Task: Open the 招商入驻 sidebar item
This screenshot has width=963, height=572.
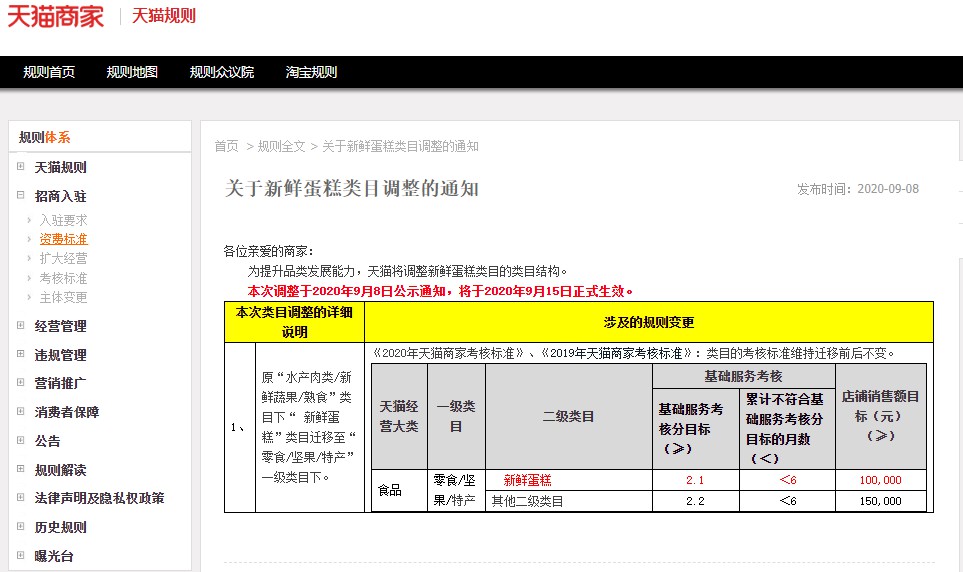Action: 60,196
